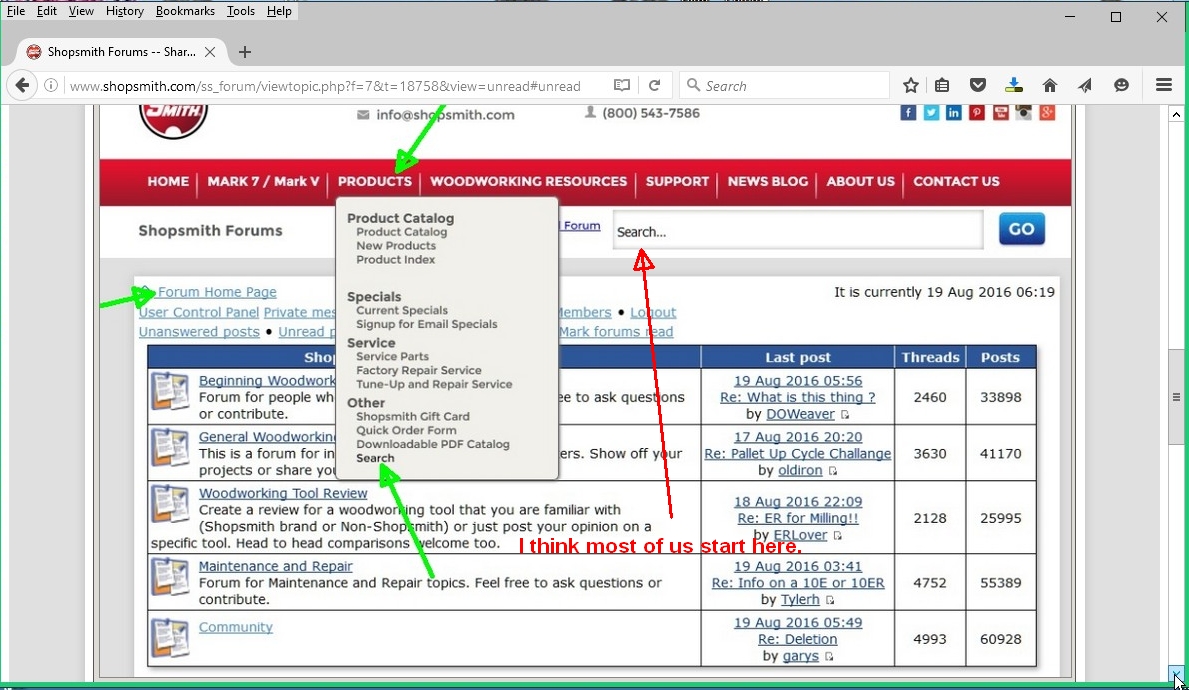The height and width of the screenshot is (690, 1189).
Task: Open the Facebook social icon
Action: click(908, 113)
